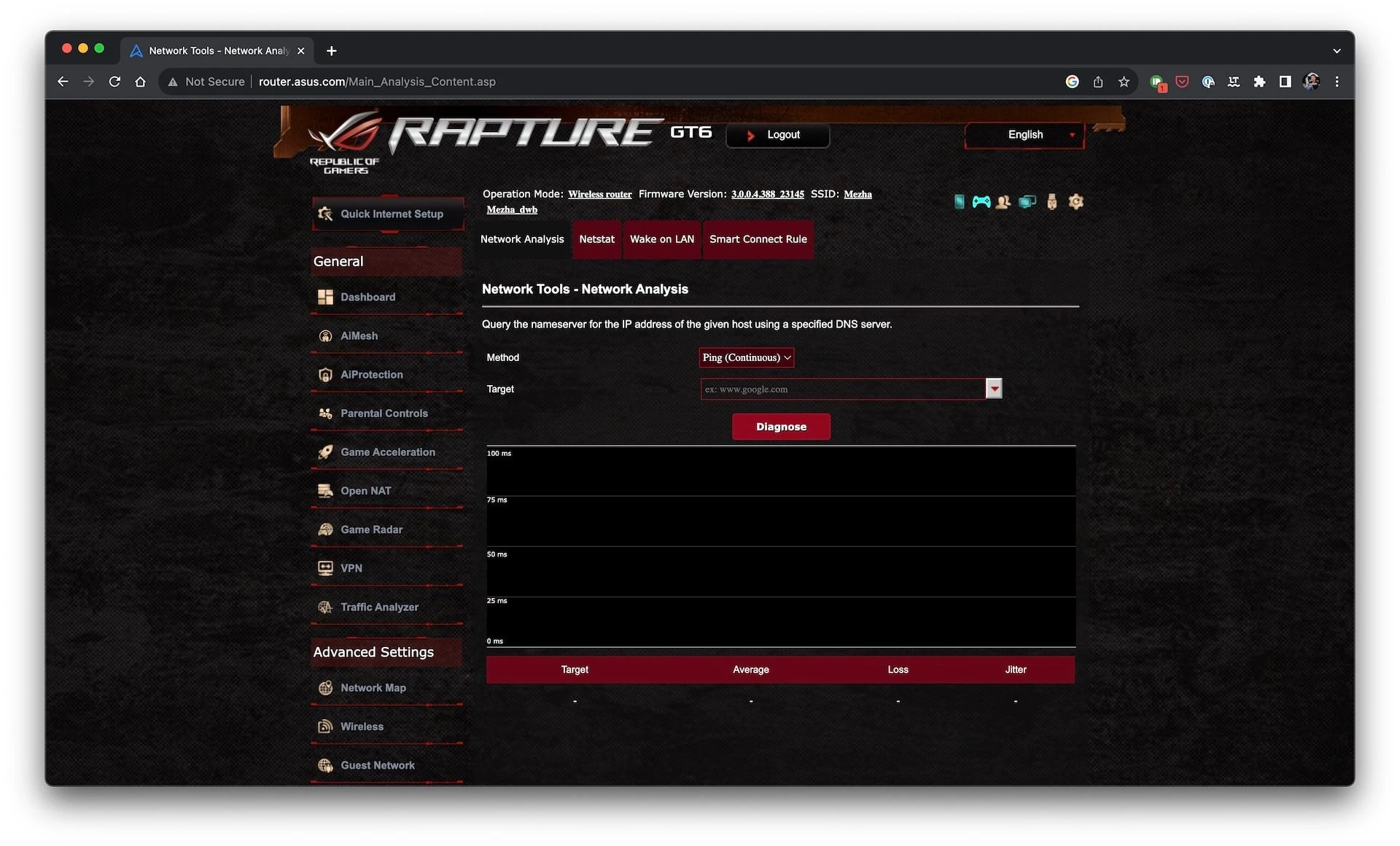
Task: Click the Average column header
Action: 750,670
